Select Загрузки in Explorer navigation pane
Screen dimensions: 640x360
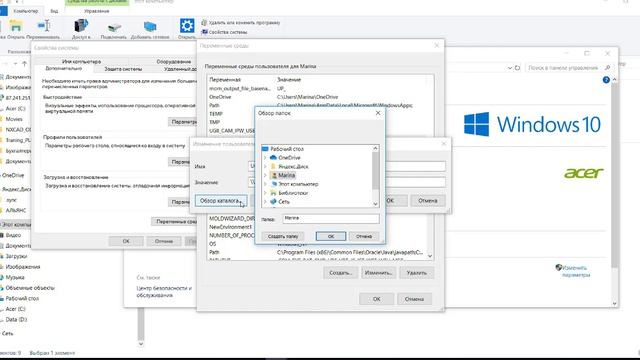click(16, 256)
